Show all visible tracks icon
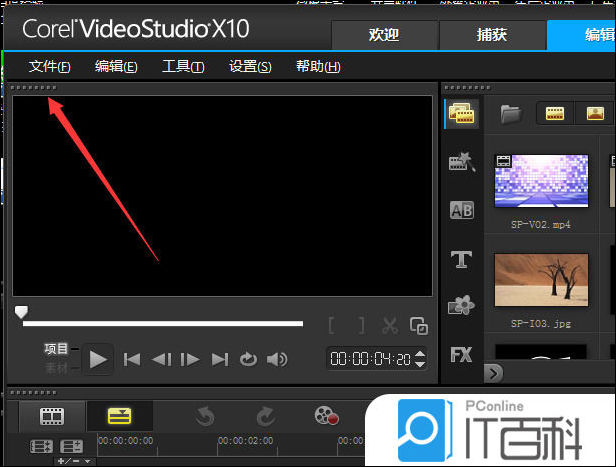 [42, 447]
